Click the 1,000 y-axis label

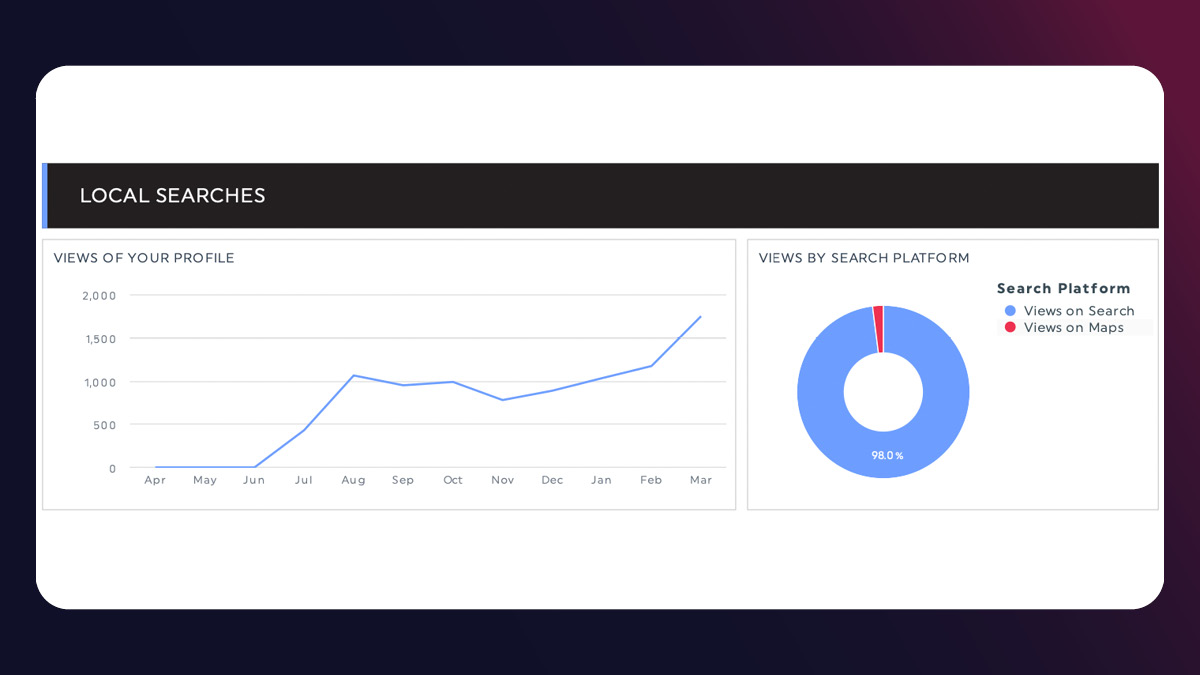click(x=100, y=382)
